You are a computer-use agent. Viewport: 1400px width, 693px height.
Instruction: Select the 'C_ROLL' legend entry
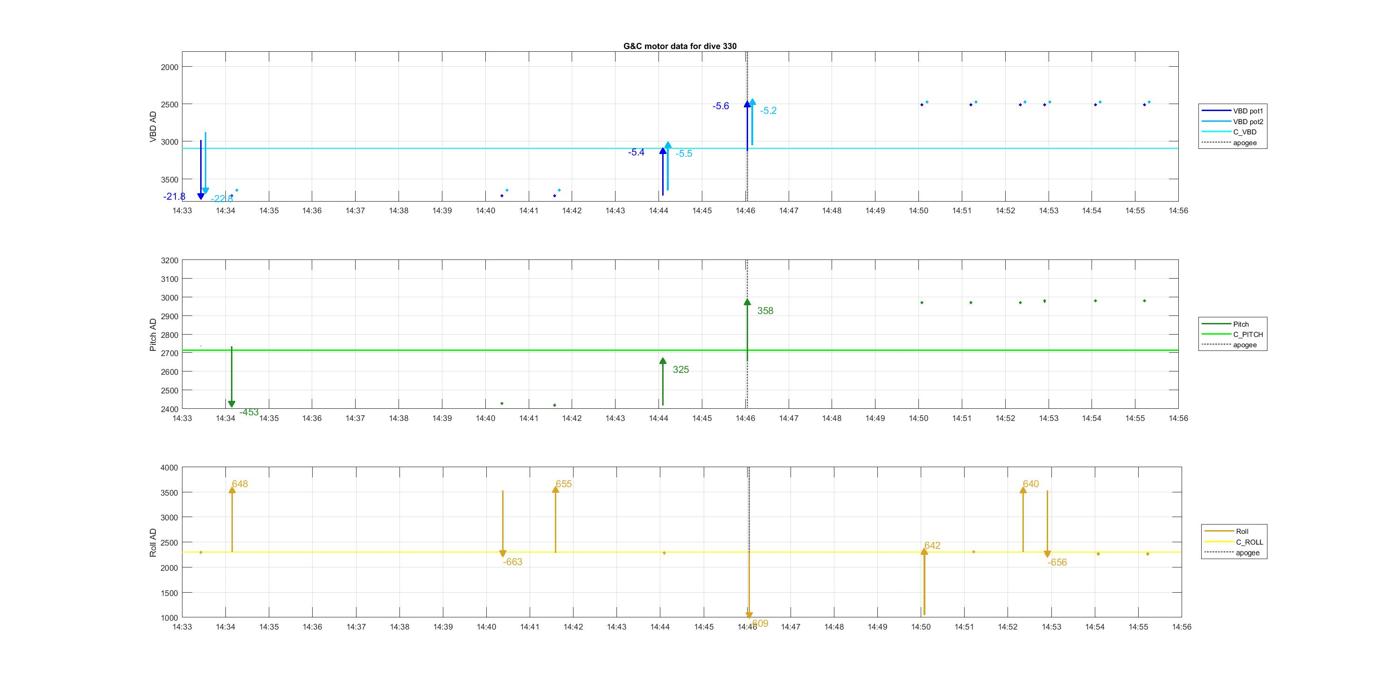(x=1234, y=542)
